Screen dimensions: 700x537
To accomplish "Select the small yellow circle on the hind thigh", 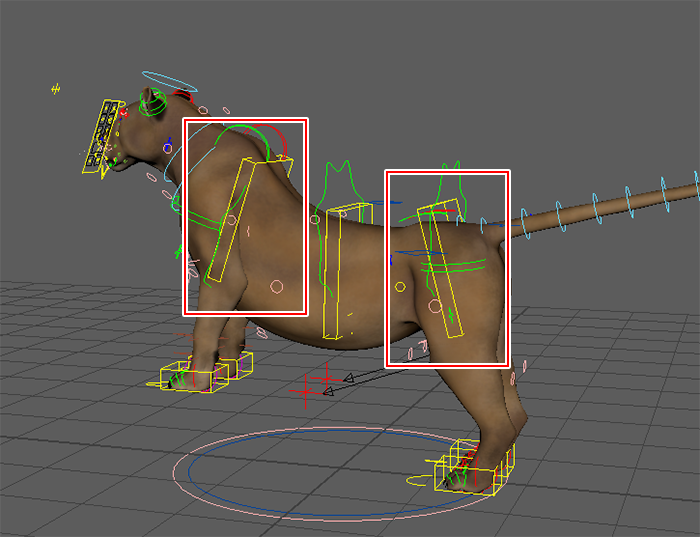I will (400, 287).
